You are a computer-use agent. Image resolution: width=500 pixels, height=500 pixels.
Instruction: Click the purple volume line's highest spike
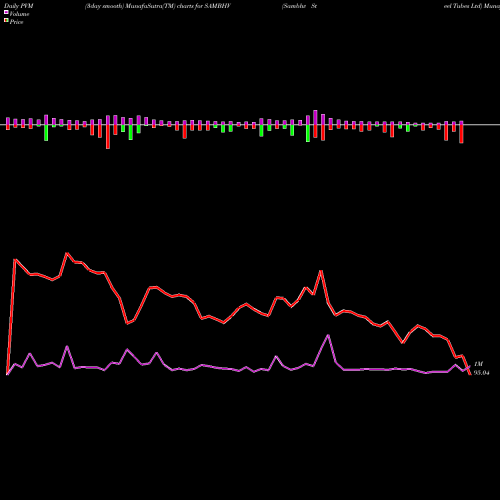[328, 335]
